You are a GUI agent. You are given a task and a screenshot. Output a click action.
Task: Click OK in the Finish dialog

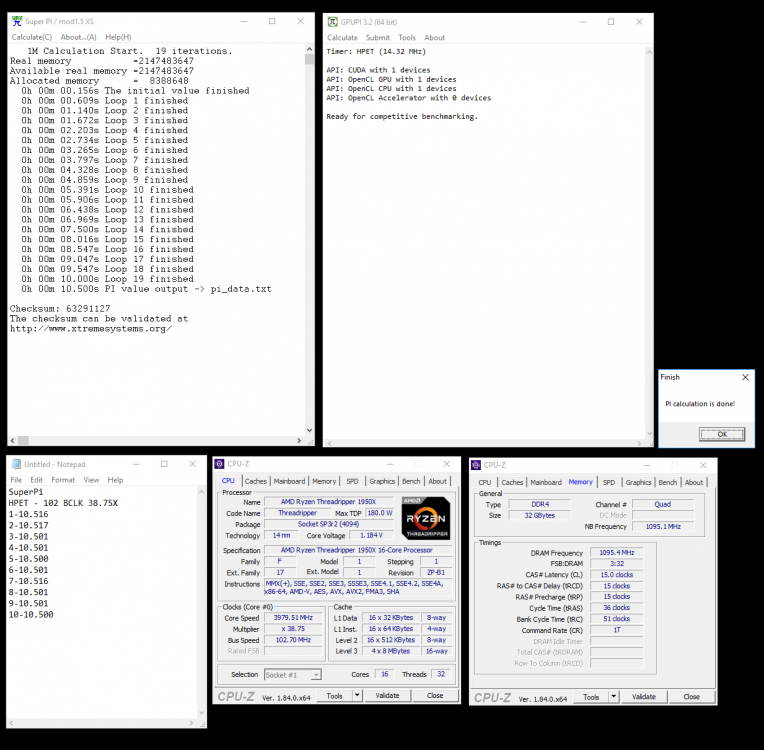[722, 434]
